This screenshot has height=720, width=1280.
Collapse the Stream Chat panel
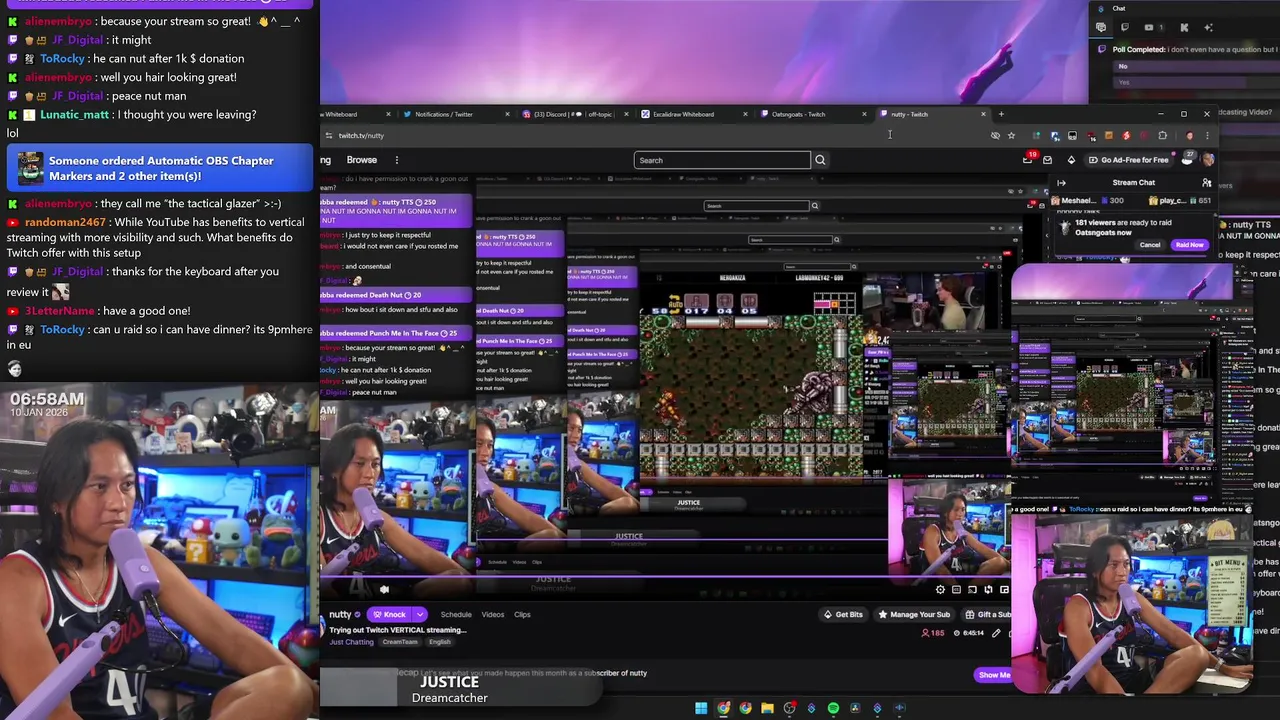coord(1061,183)
